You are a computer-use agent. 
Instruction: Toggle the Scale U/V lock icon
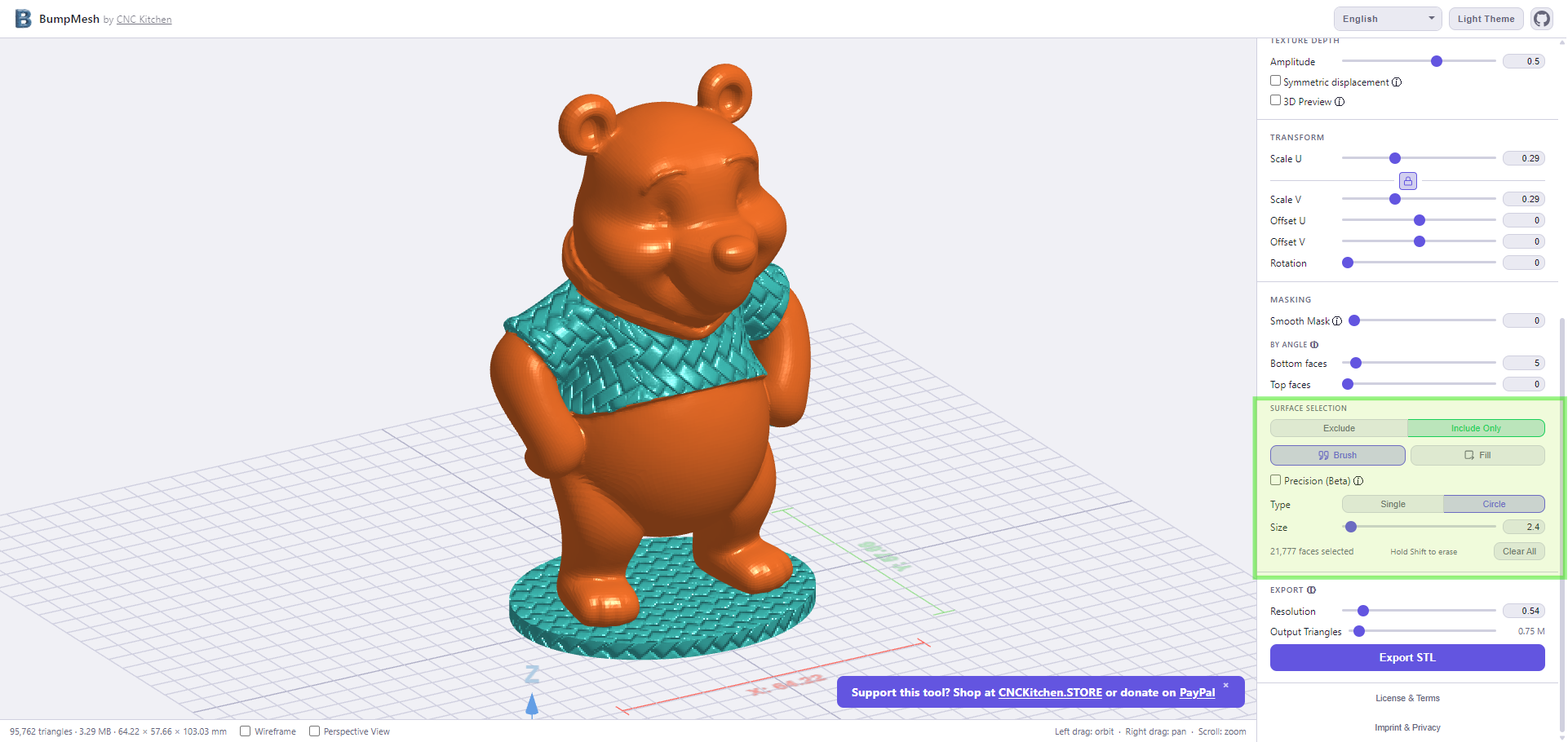[x=1407, y=181]
